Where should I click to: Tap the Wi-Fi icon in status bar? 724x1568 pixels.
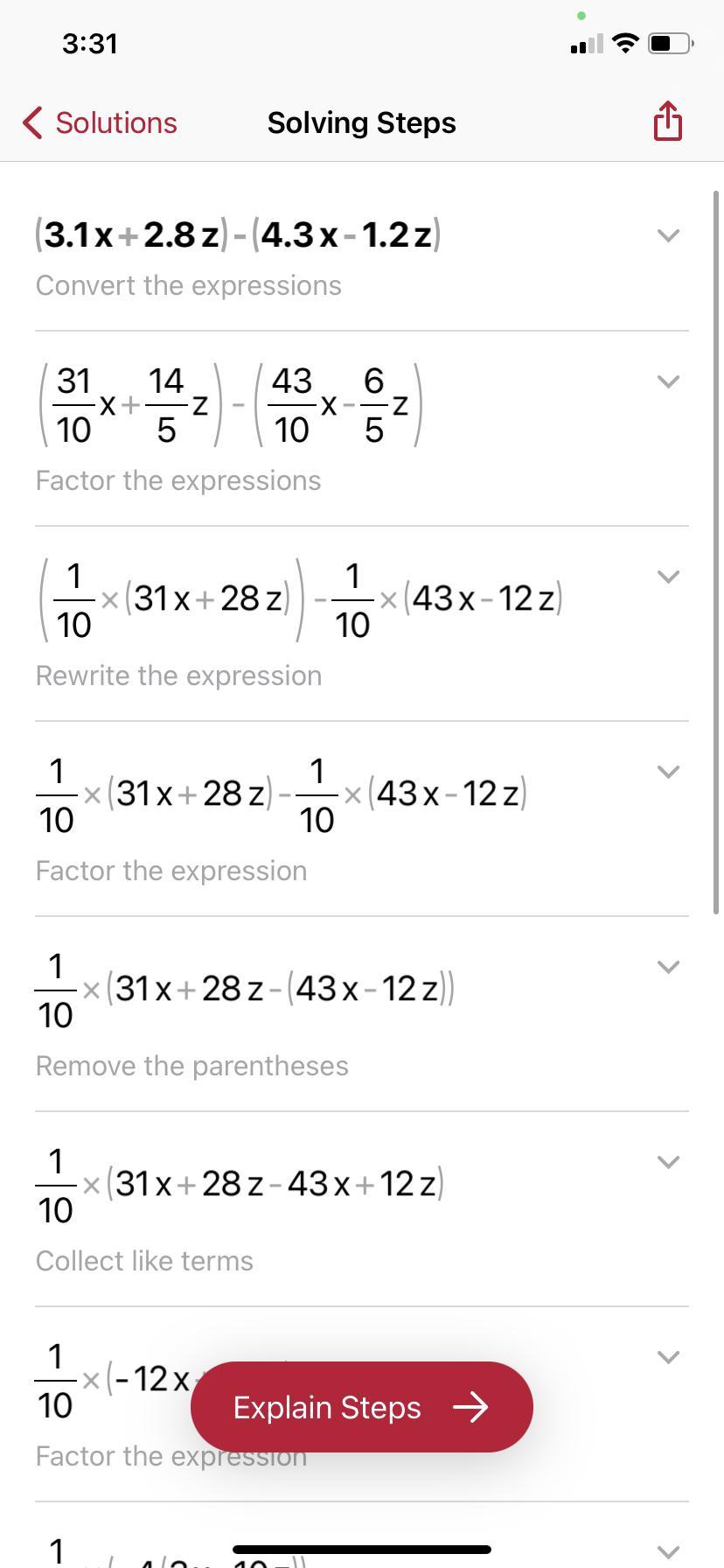pos(625,43)
